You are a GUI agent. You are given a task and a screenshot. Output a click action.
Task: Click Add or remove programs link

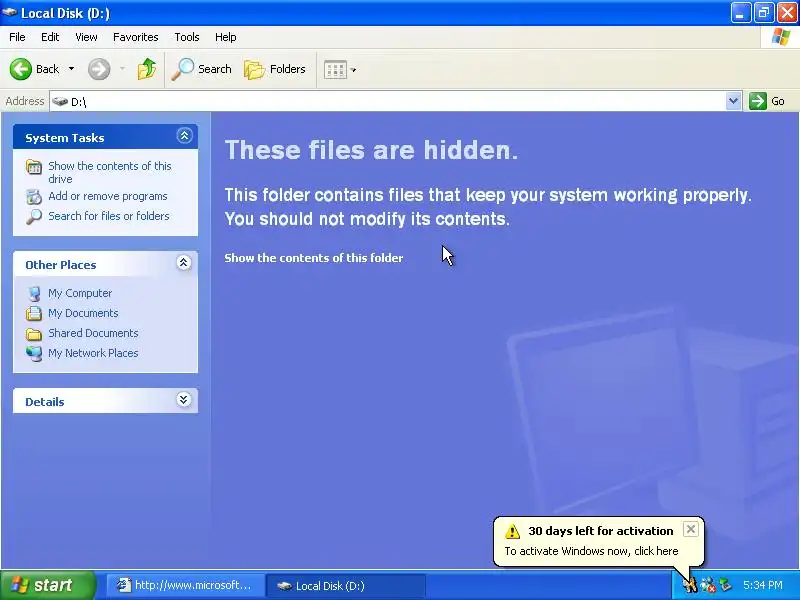[x=108, y=196]
